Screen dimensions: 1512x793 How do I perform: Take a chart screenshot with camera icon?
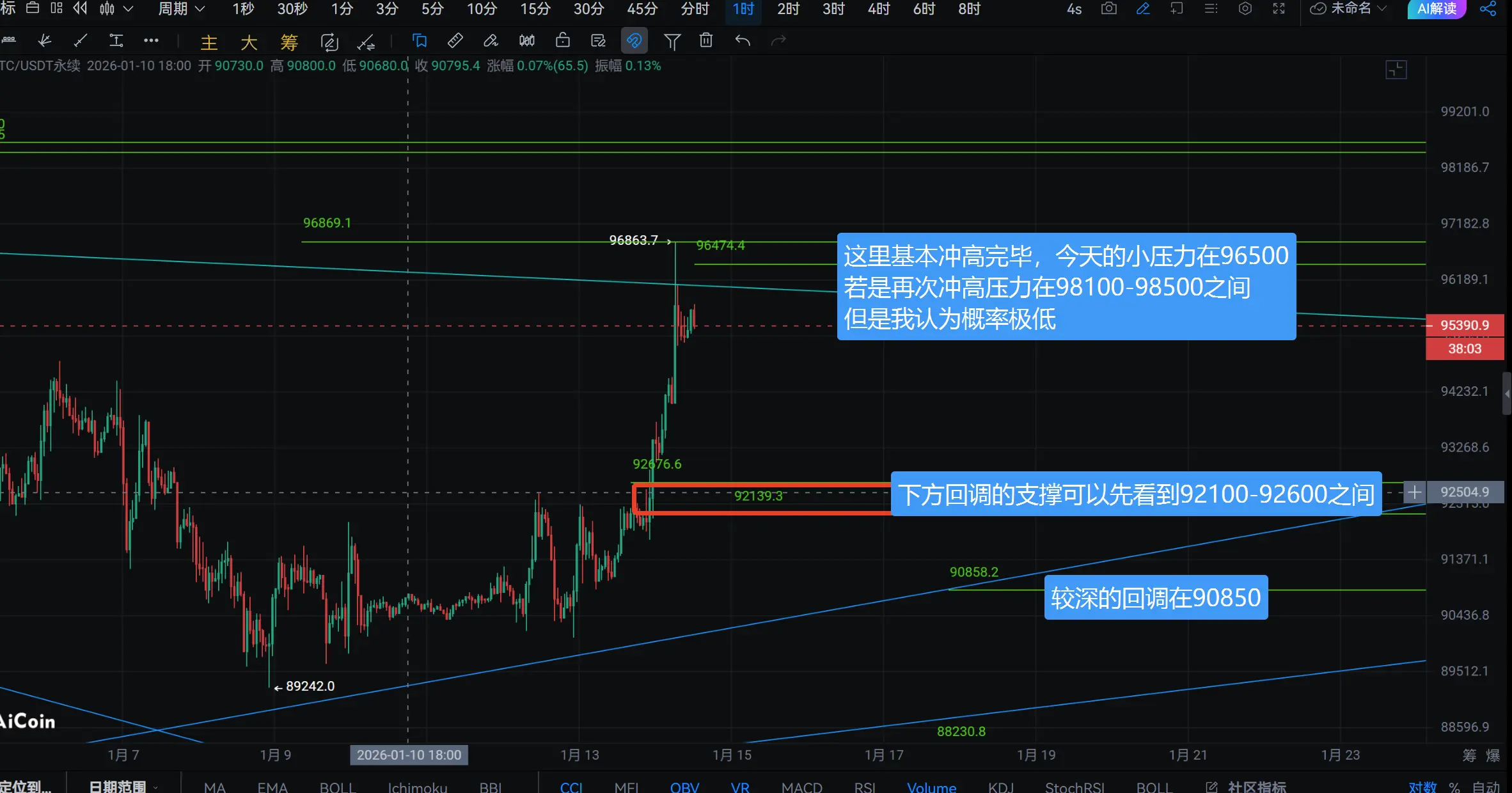point(1109,9)
